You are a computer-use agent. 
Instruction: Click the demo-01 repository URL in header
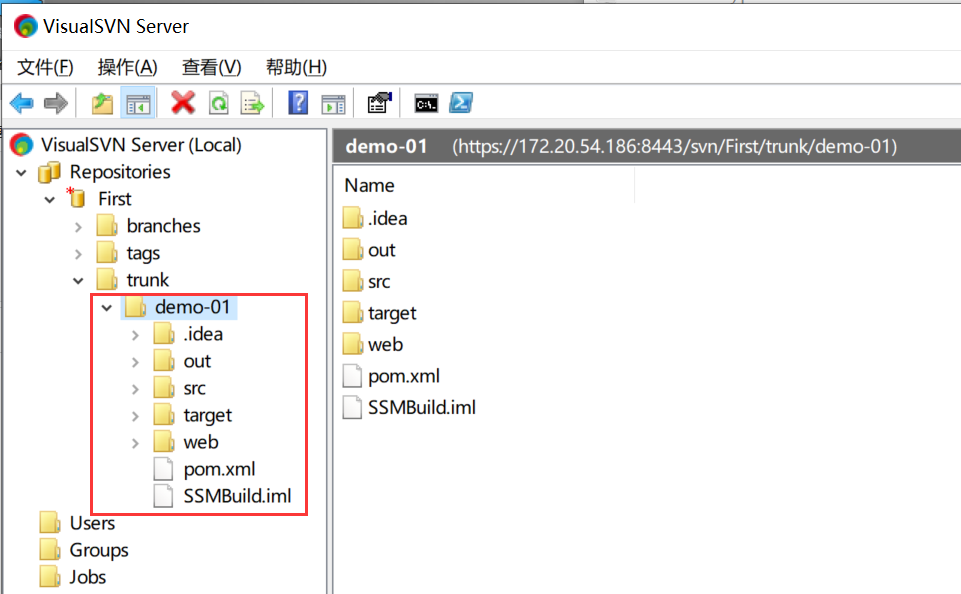[x=675, y=146]
